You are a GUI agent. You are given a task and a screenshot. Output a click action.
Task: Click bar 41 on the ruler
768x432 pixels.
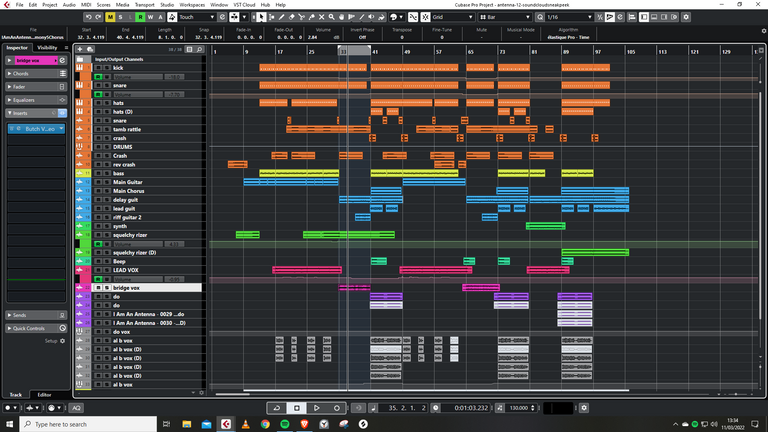tap(373, 51)
